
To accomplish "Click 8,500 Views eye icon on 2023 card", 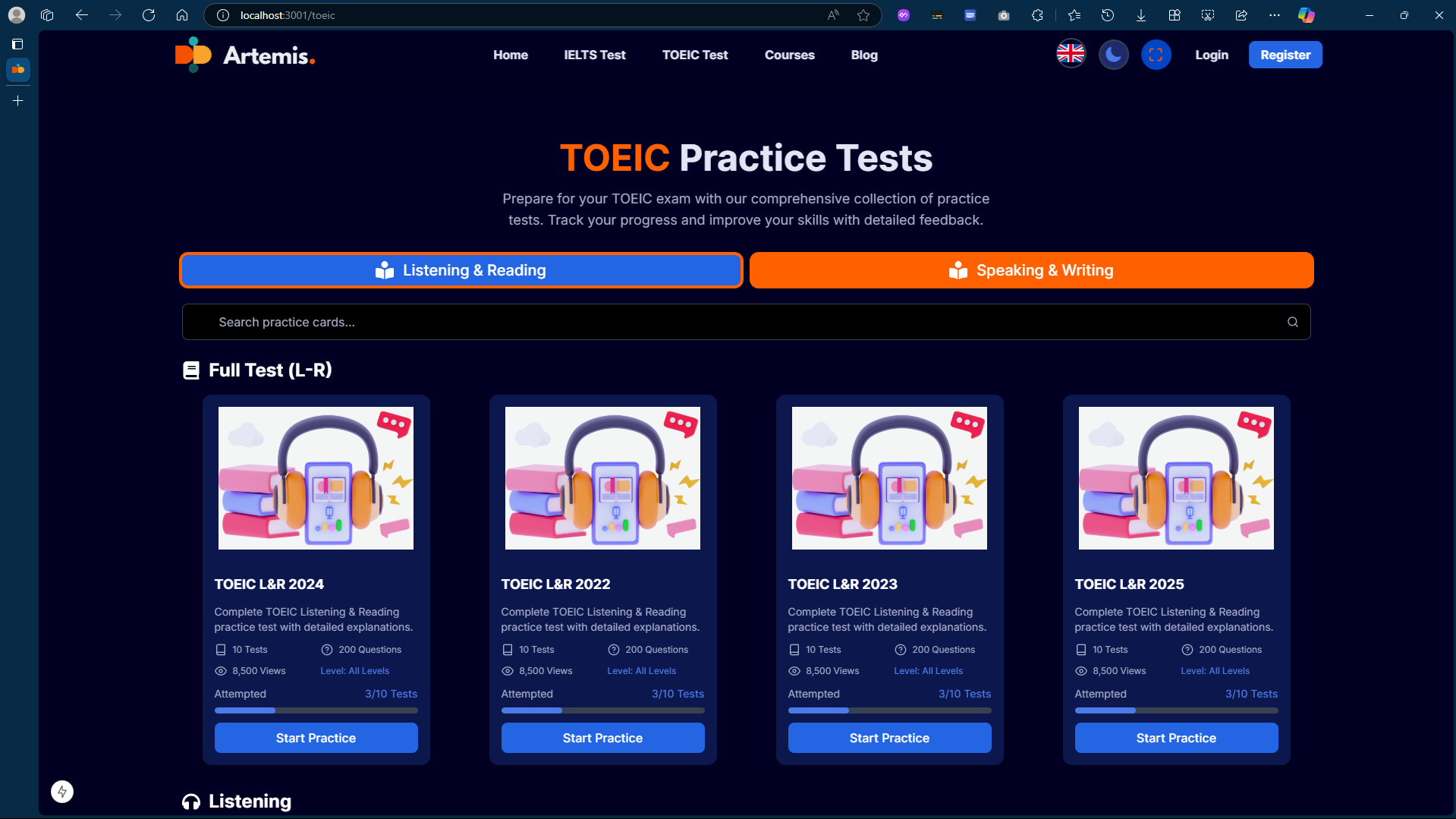I will tap(794, 671).
